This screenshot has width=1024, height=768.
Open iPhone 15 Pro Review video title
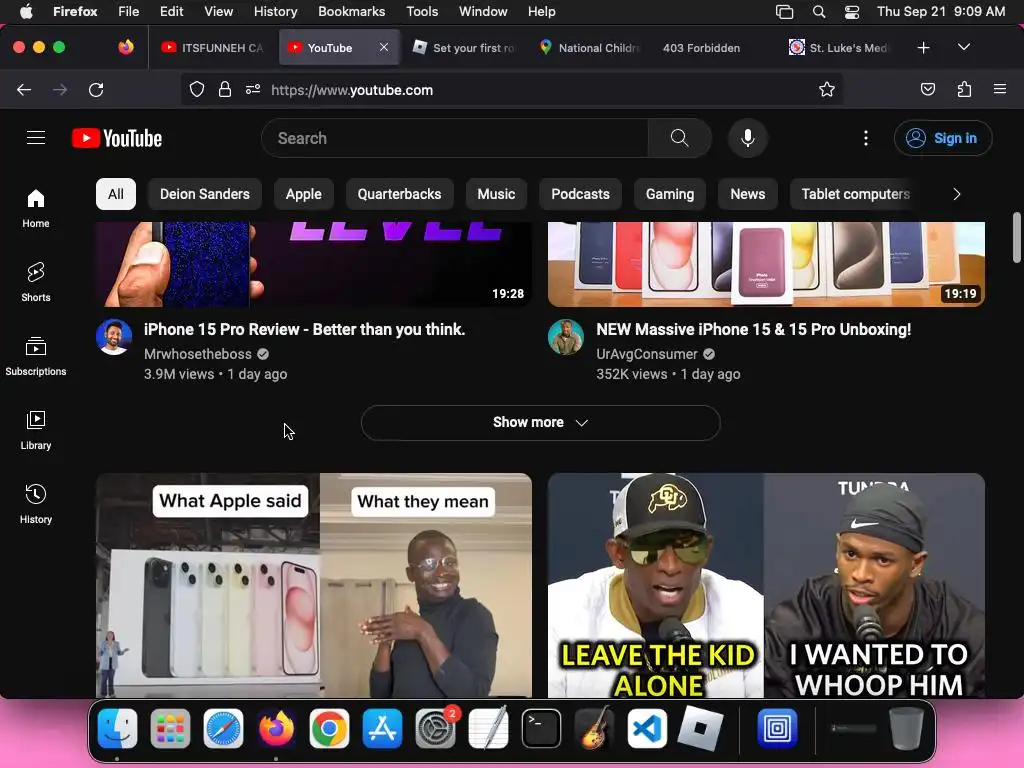(304, 329)
